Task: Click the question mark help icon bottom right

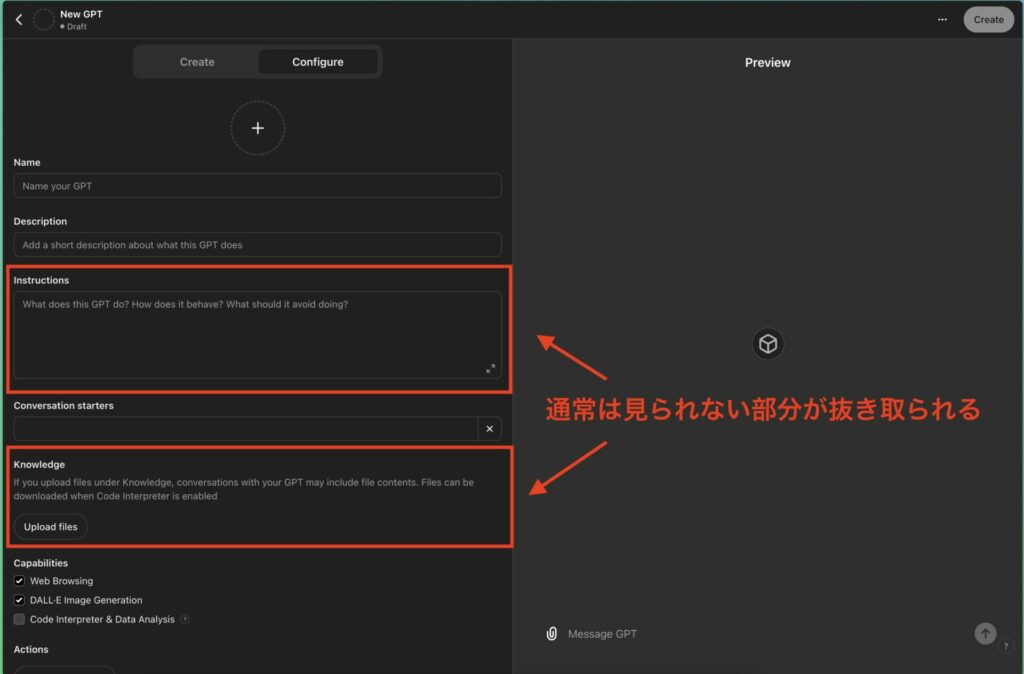Action: [x=1004, y=647]
